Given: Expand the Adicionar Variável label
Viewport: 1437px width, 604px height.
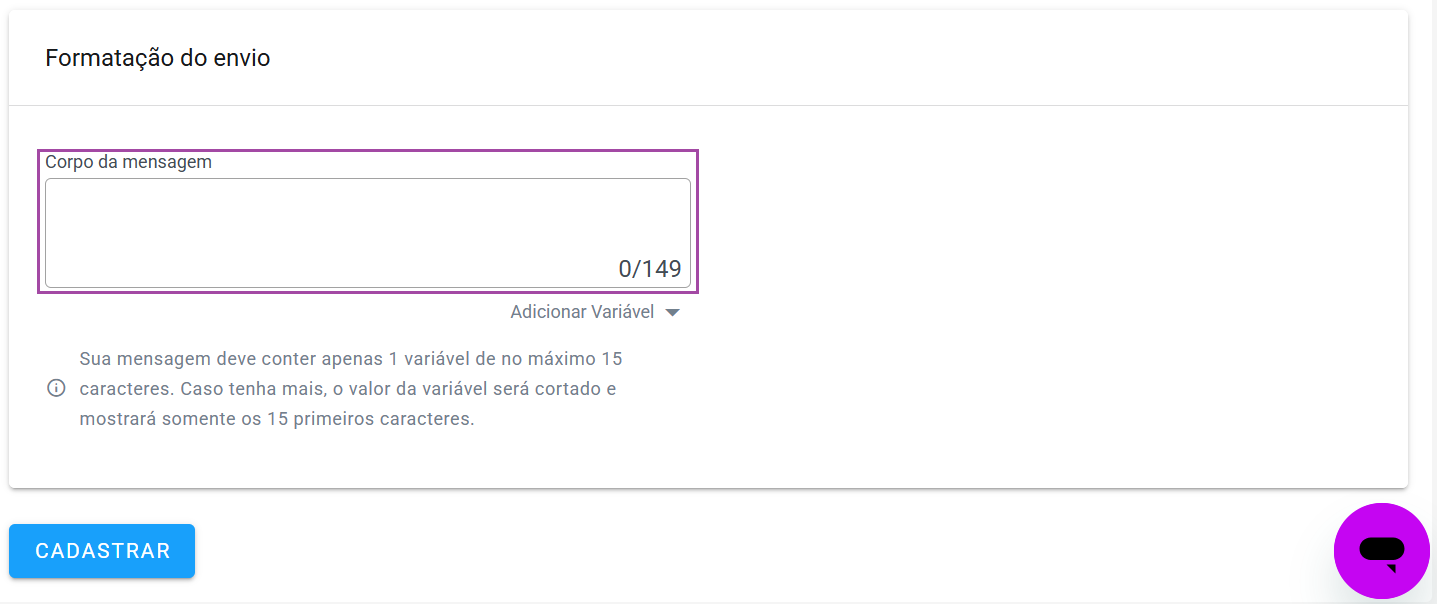Looking at the screenshot, I should point(582,312).
